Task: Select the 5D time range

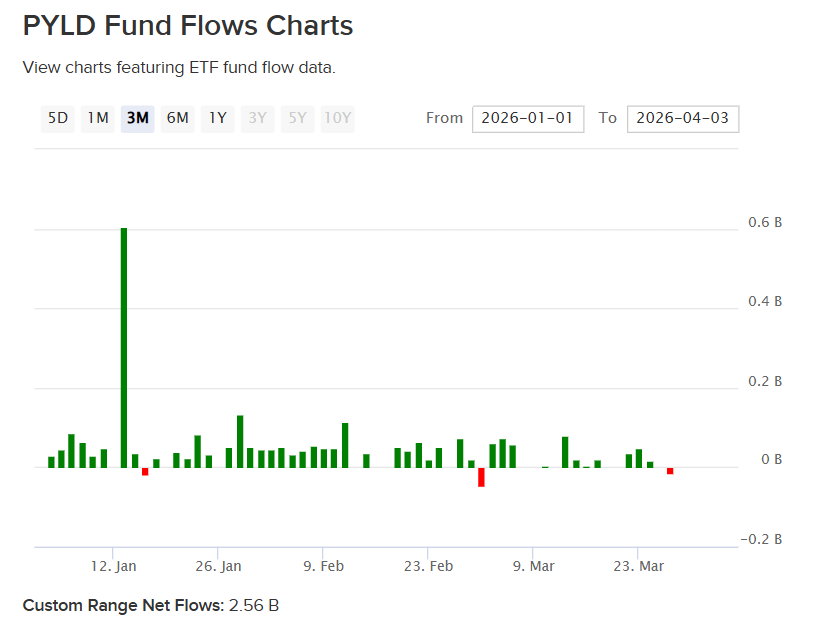Action: (58, 119)
